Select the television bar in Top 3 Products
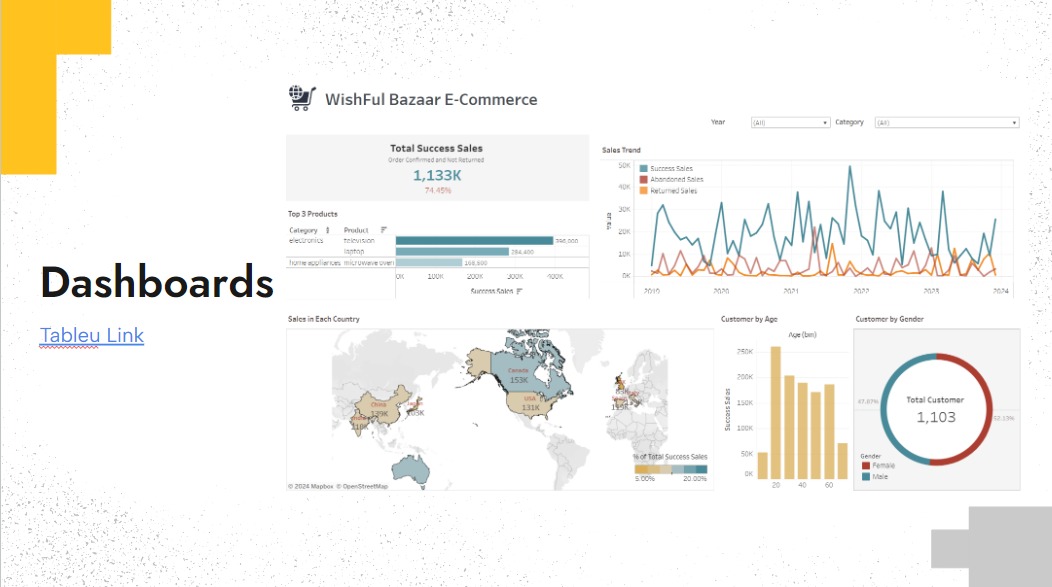The width and height of the screenshot is (1052, 587). [474, 241]
